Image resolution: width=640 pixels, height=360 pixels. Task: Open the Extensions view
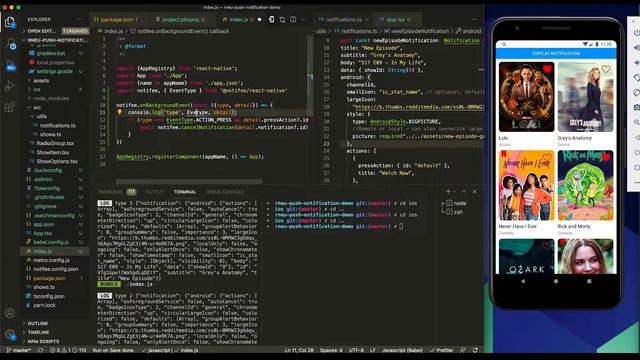10,107
